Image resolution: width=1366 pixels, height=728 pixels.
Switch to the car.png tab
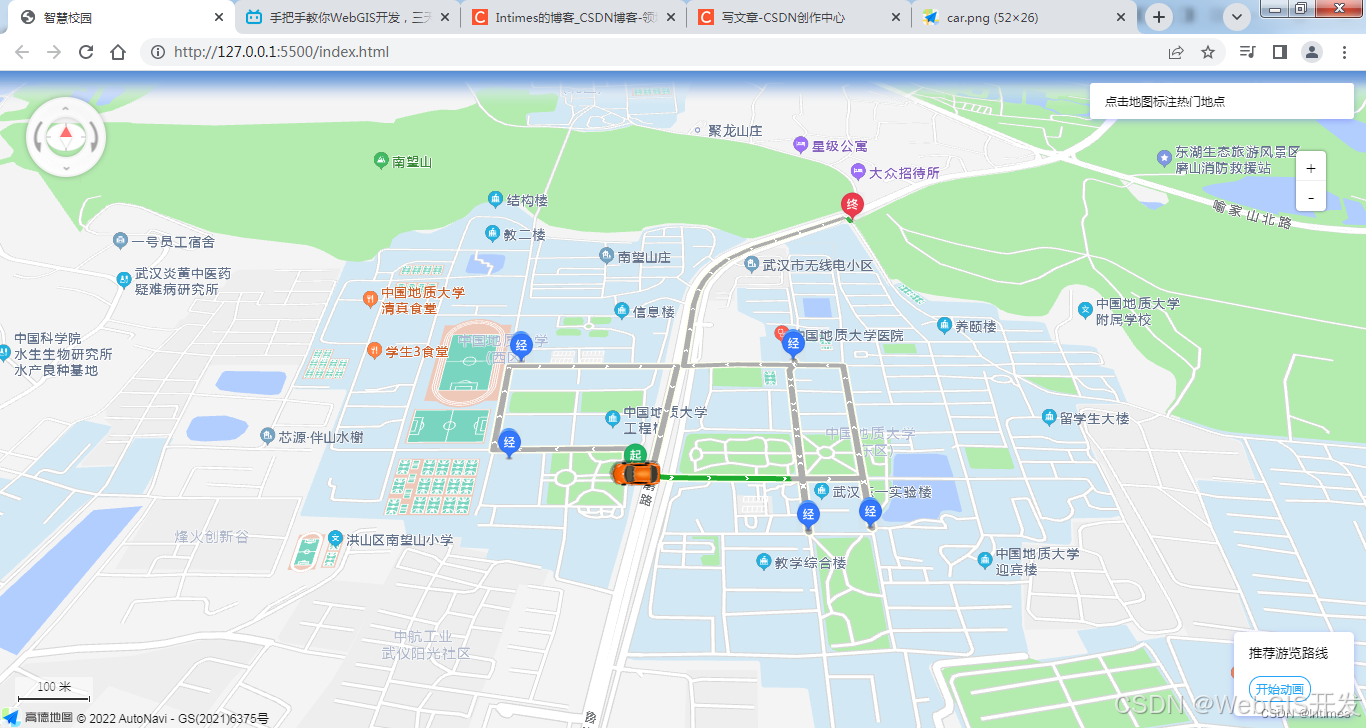pyautogui.click(x=1026, y=17)
